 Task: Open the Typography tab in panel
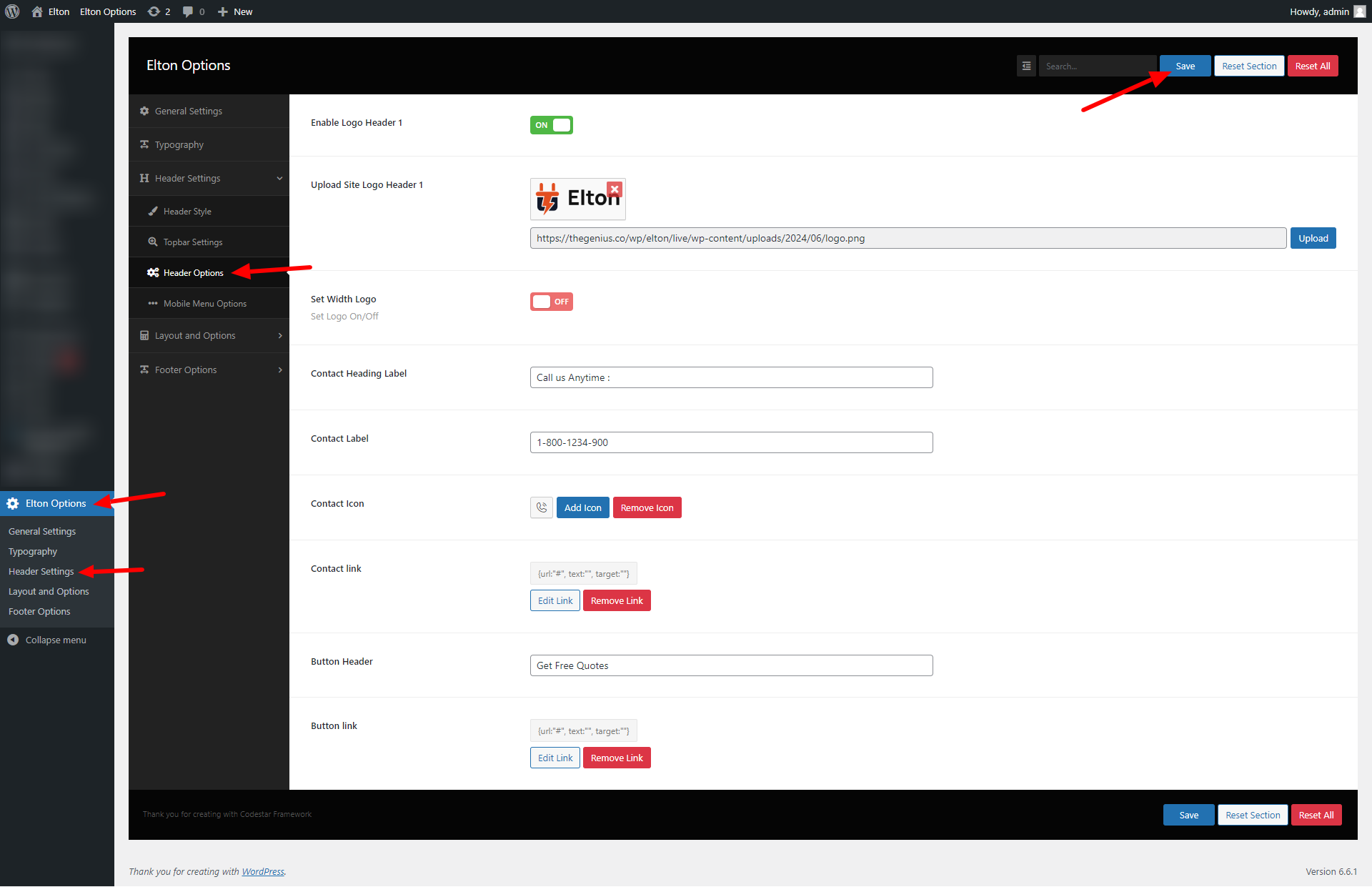click(x=179, y=144)
